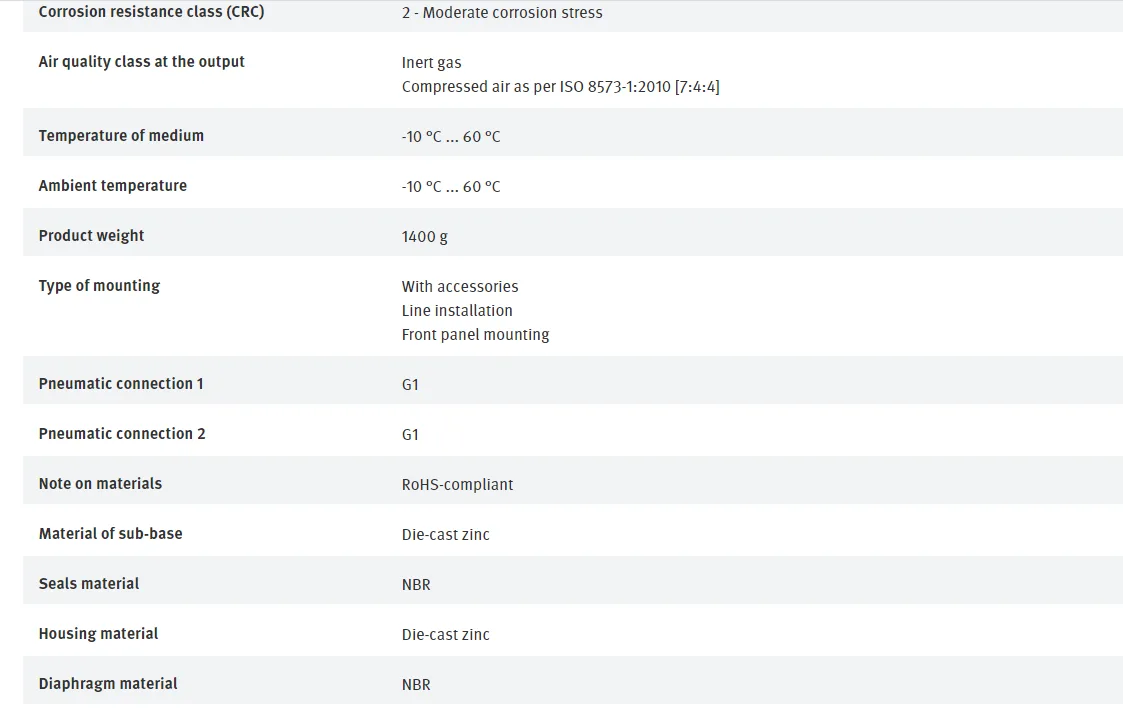Click the Housing material label
The width and height of the screenshot is (1123, 720).
point(98,634)
